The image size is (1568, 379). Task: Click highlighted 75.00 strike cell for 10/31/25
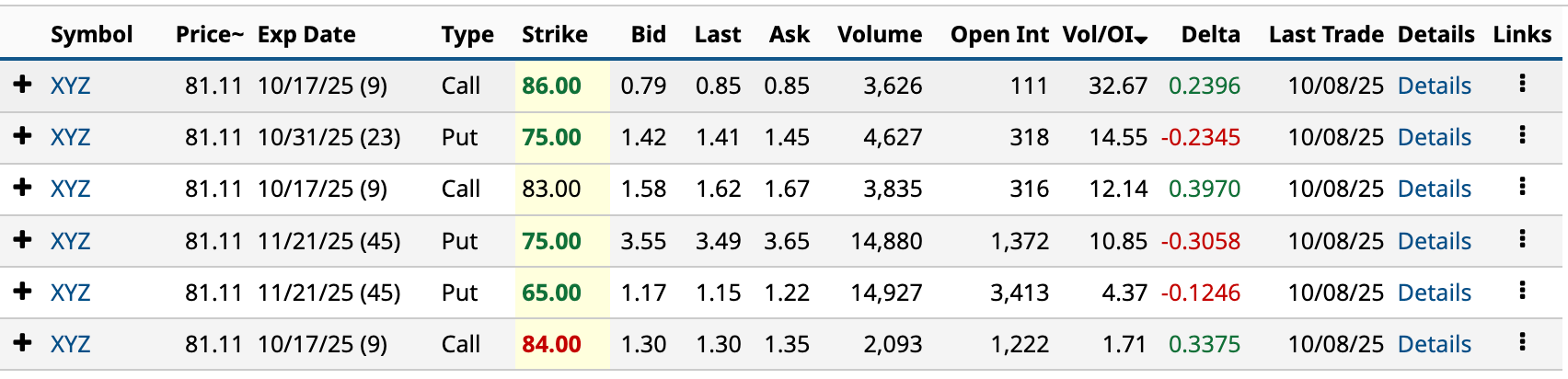[551, 137]
